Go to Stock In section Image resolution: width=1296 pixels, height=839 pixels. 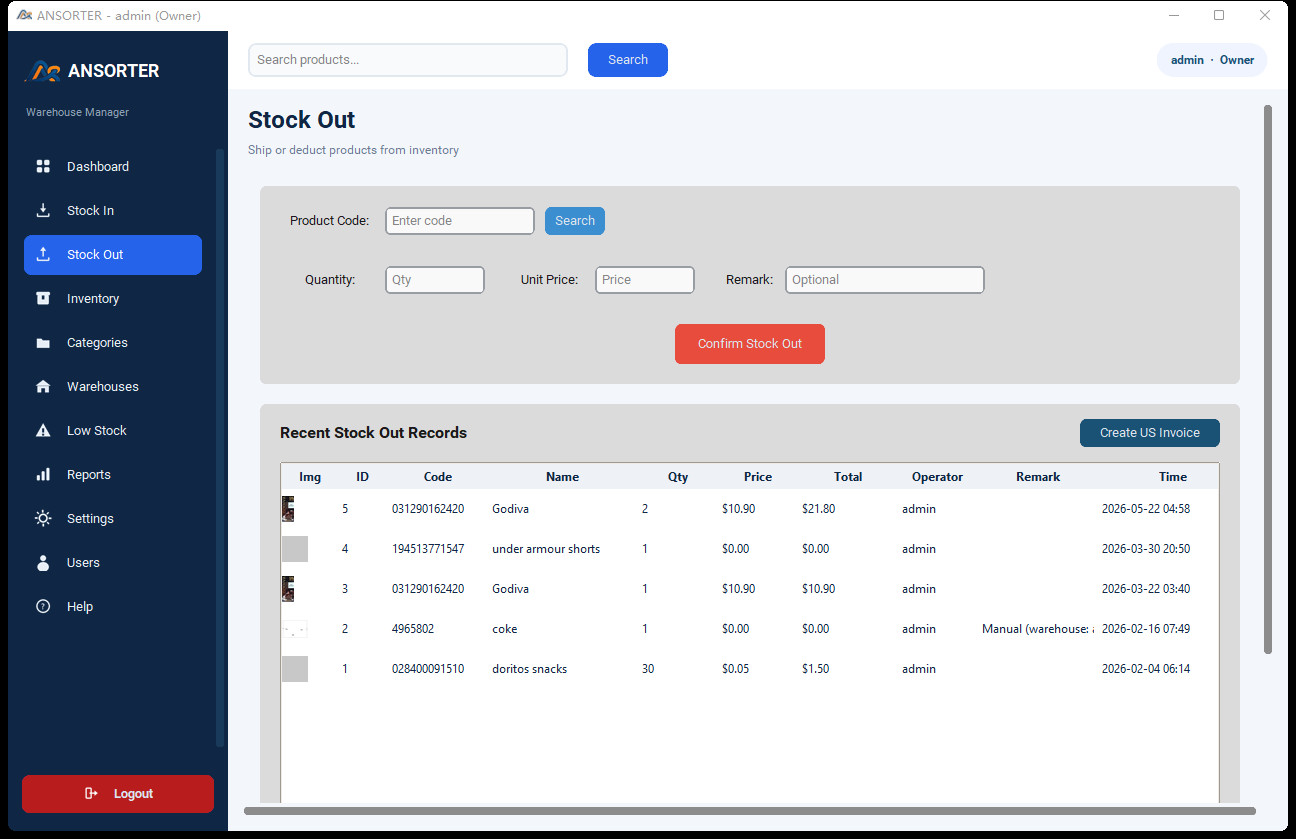[x=113, y=210]
